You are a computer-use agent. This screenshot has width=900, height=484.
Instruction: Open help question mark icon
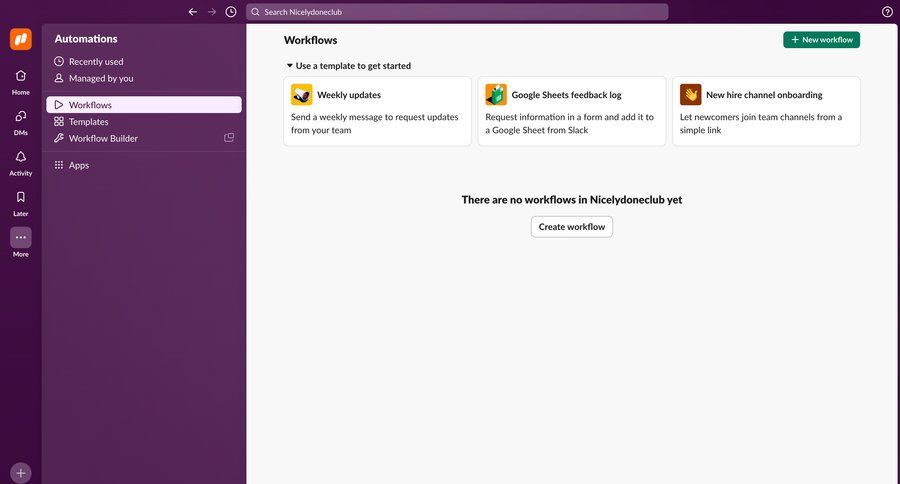(887, 11)
